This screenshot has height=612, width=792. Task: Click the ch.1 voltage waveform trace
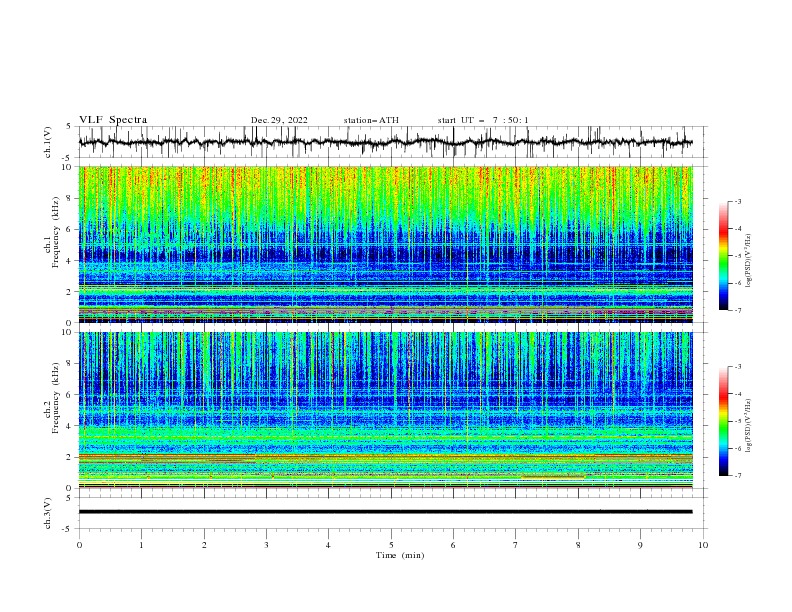tap(385, 142)
